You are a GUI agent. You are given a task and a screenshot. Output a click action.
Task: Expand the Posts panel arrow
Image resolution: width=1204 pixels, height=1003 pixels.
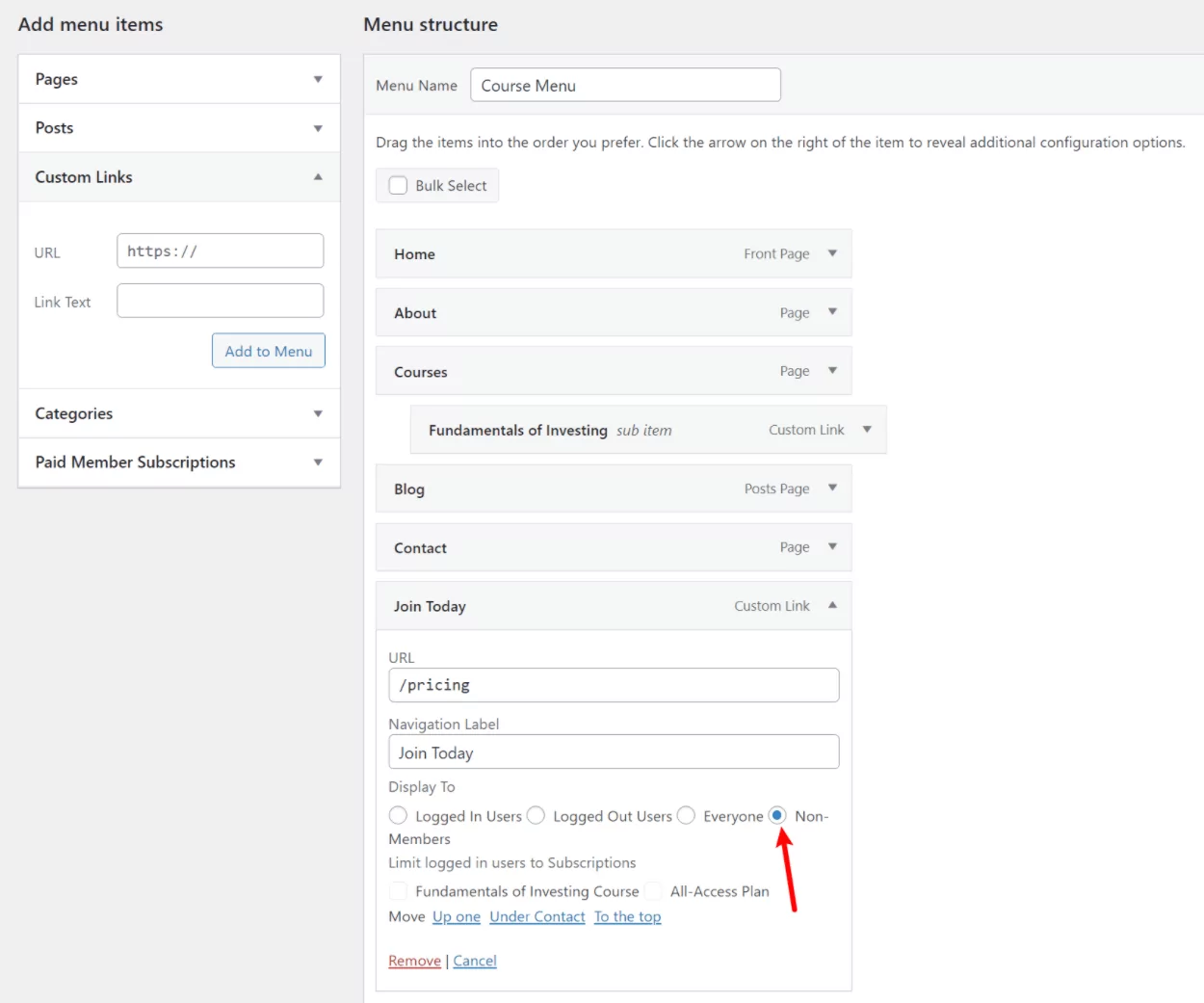[318, 128]
